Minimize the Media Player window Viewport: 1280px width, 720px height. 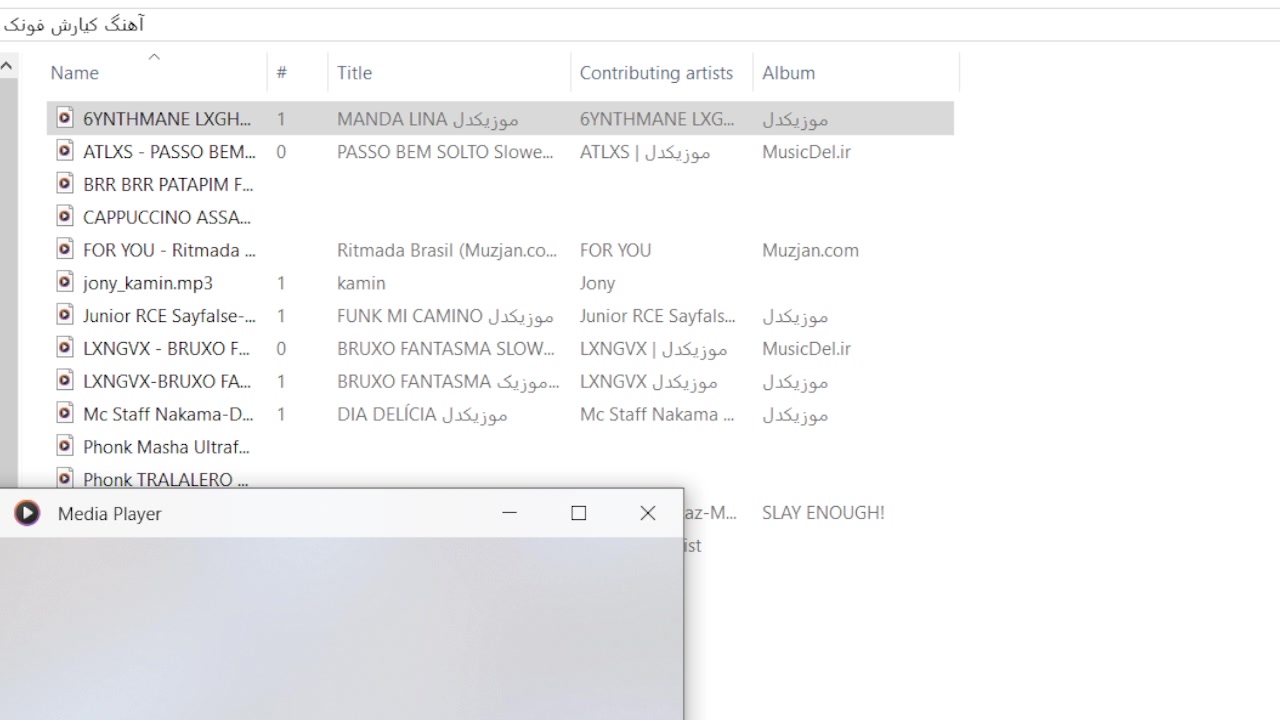point(509,513)
